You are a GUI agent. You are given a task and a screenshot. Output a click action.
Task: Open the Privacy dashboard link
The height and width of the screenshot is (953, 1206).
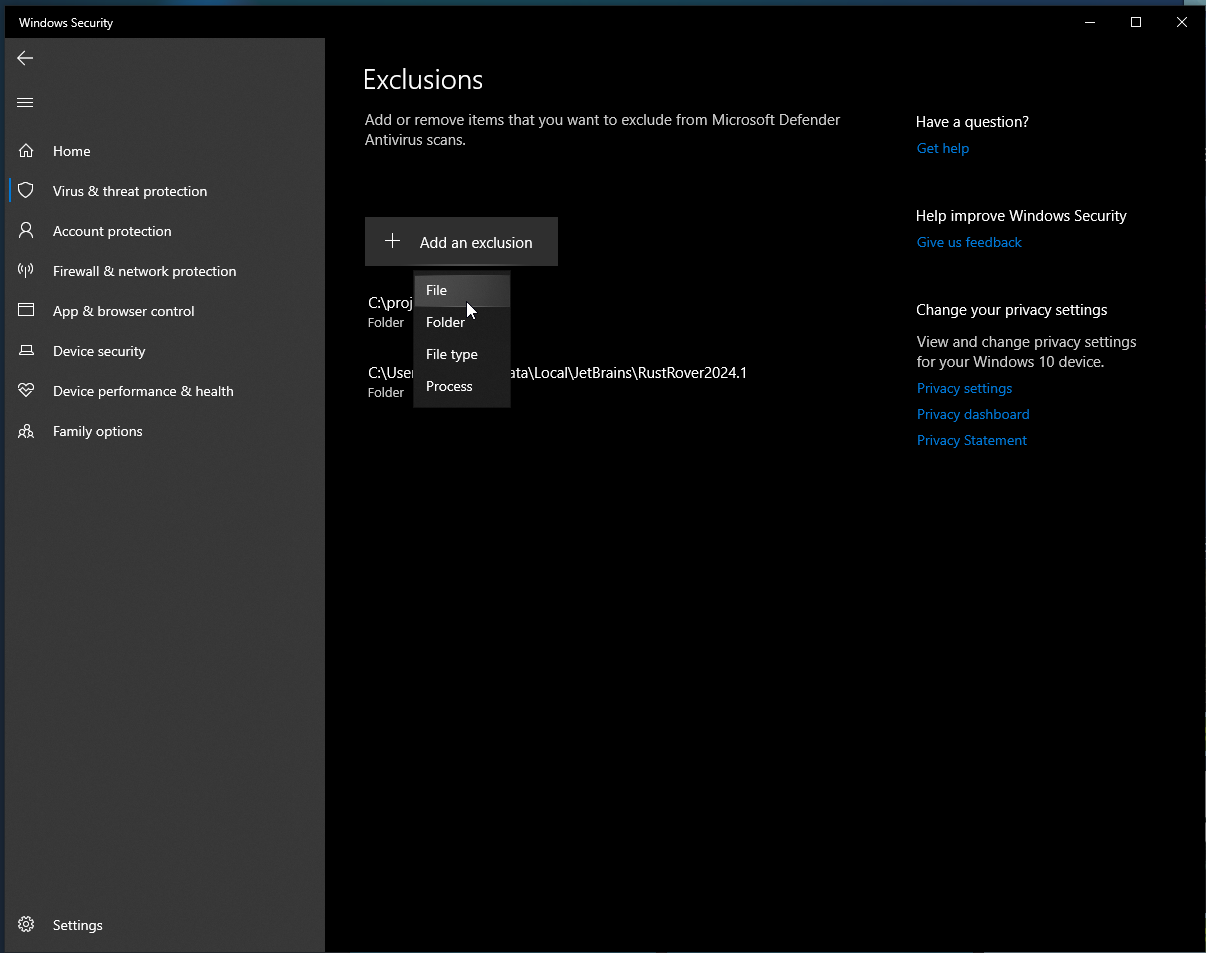973,414
